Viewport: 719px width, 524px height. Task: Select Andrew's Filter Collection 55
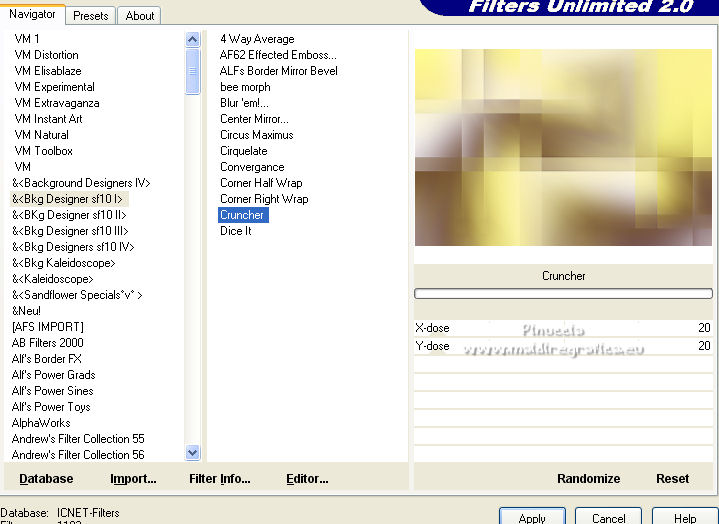click(78, 439)
